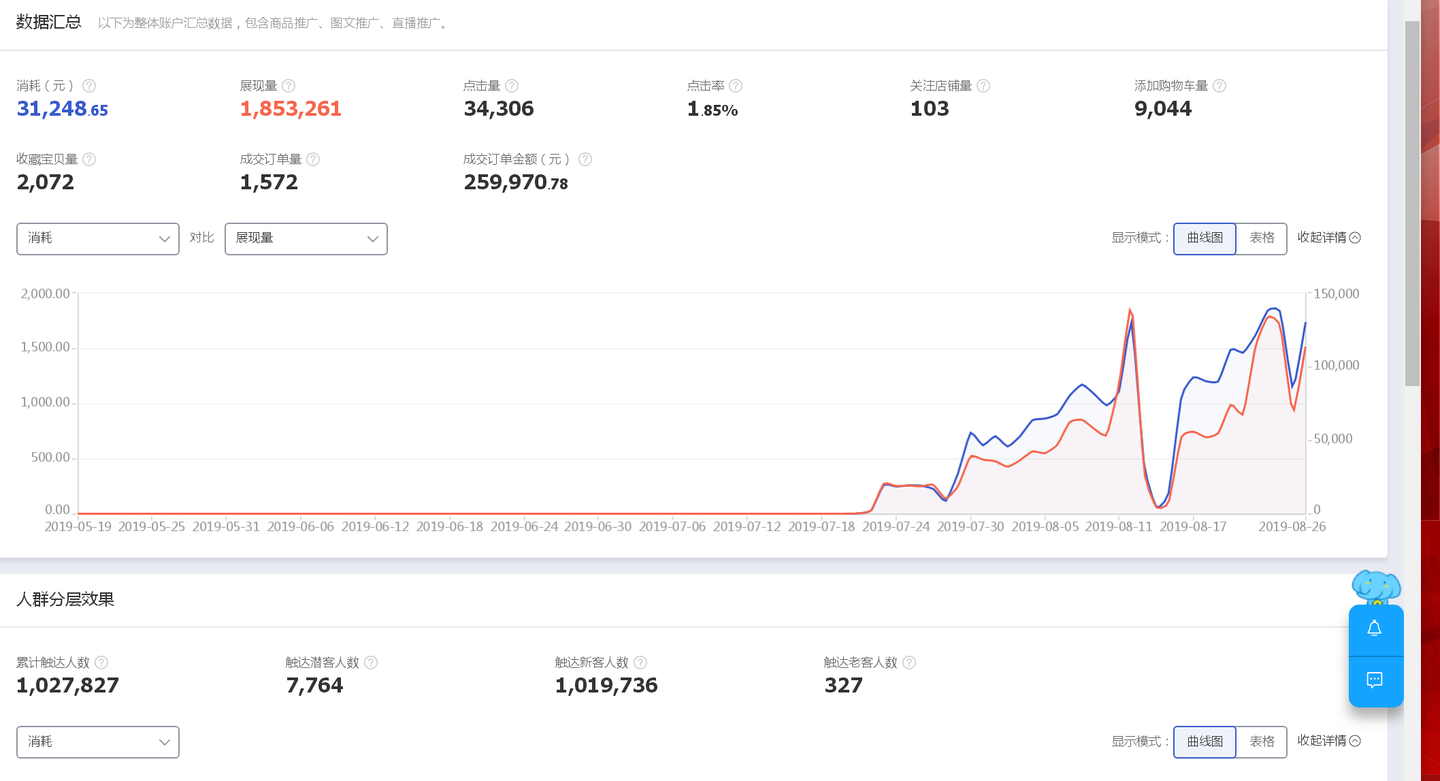
Task: Switch 数据汇总 display mode to 表格
Action: click(x=1261, y=238)
